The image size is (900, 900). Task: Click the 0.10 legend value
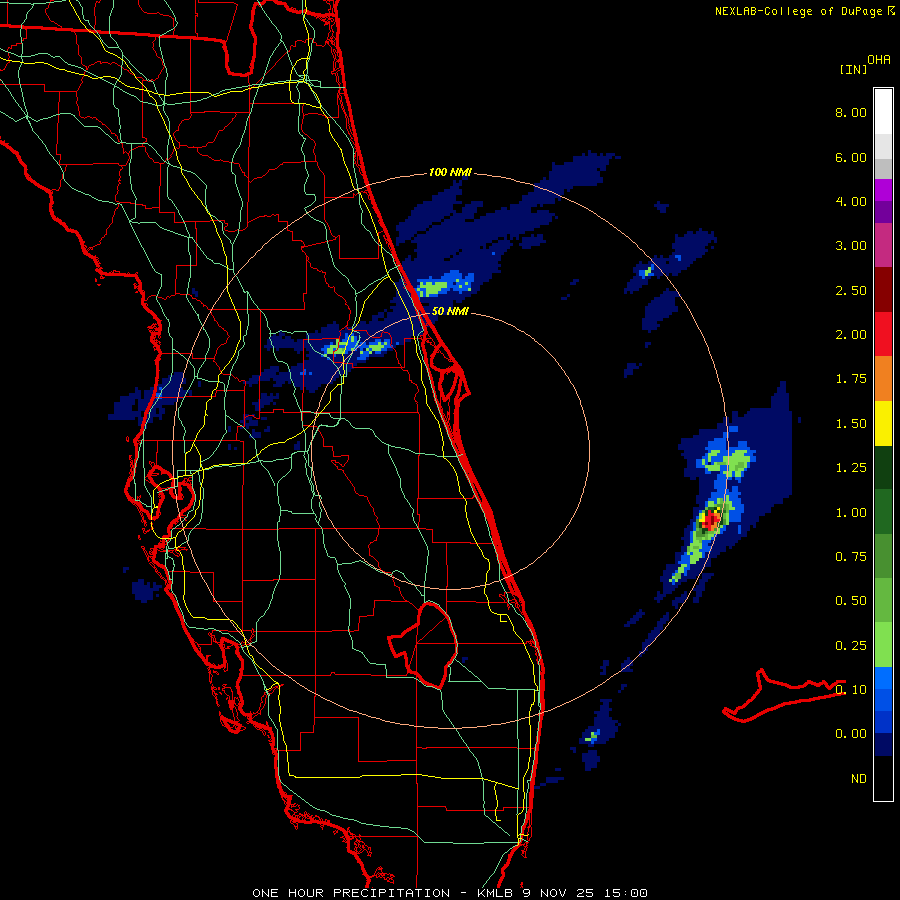pos(851,690)
